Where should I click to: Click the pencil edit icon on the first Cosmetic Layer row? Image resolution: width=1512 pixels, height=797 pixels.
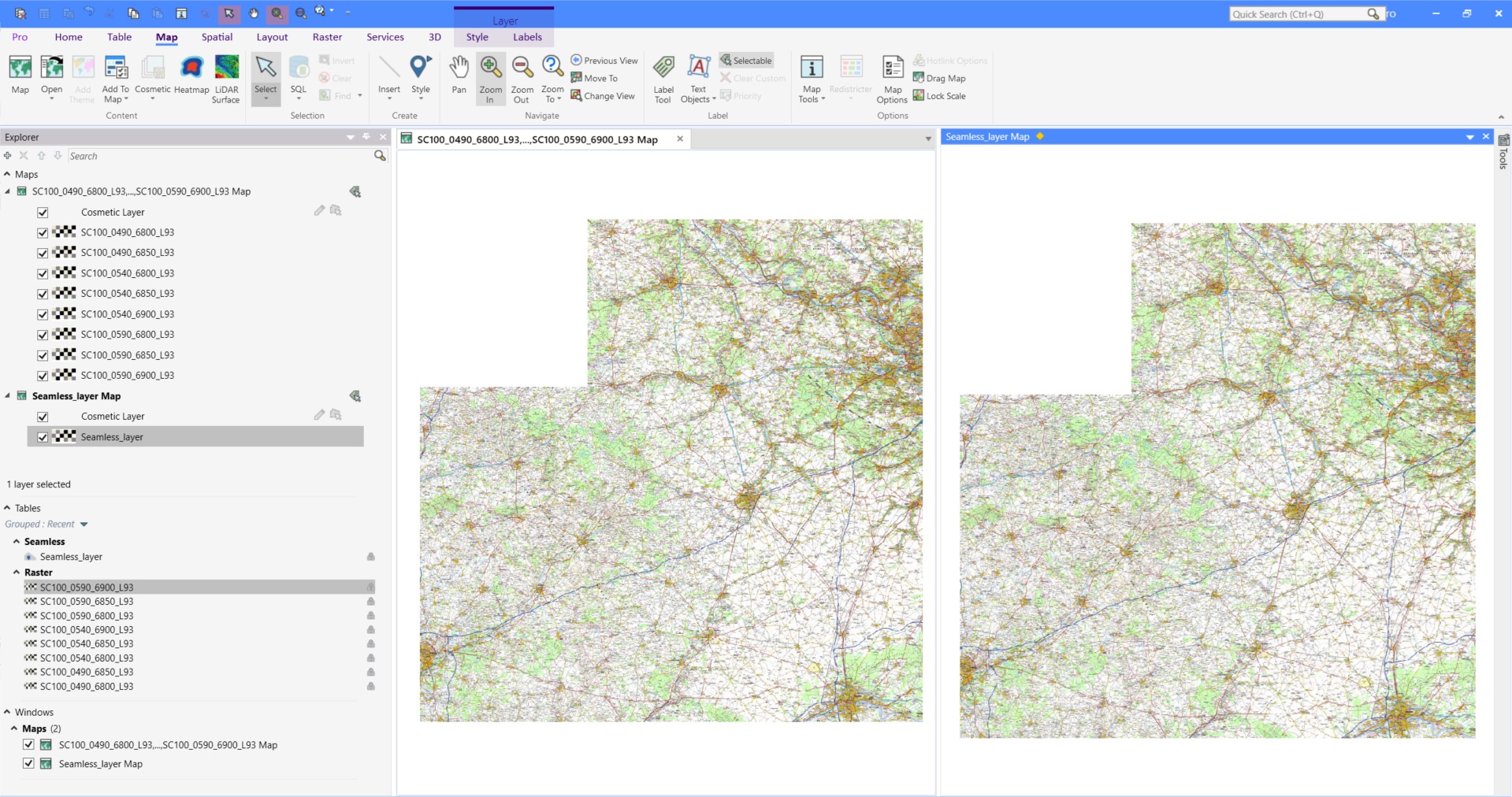point(319,210)
